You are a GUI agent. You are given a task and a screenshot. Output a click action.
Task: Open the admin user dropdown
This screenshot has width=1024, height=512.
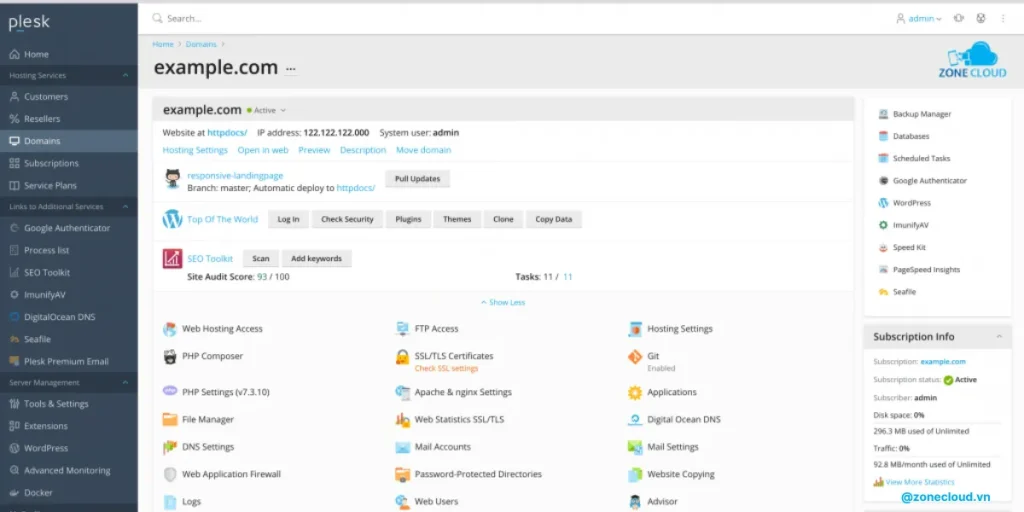[919, 18]
